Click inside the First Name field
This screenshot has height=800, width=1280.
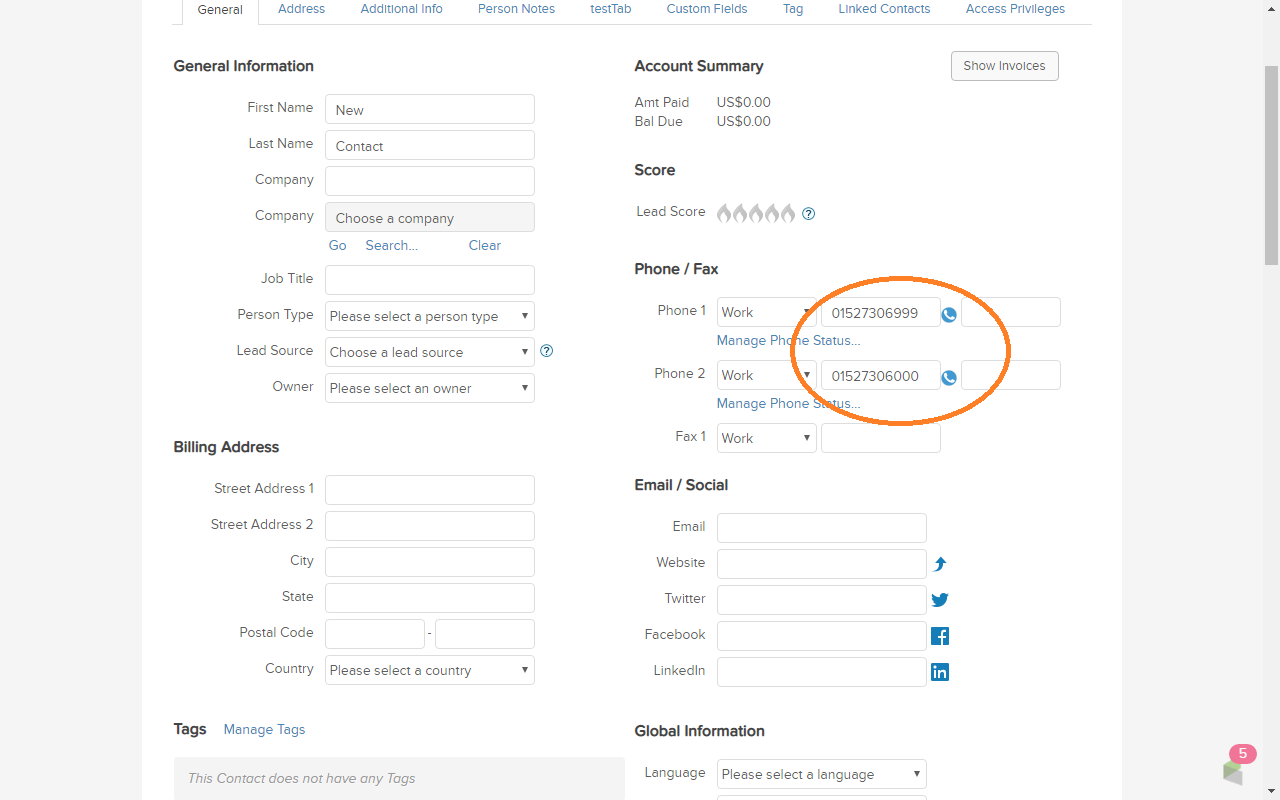(429, 109)
